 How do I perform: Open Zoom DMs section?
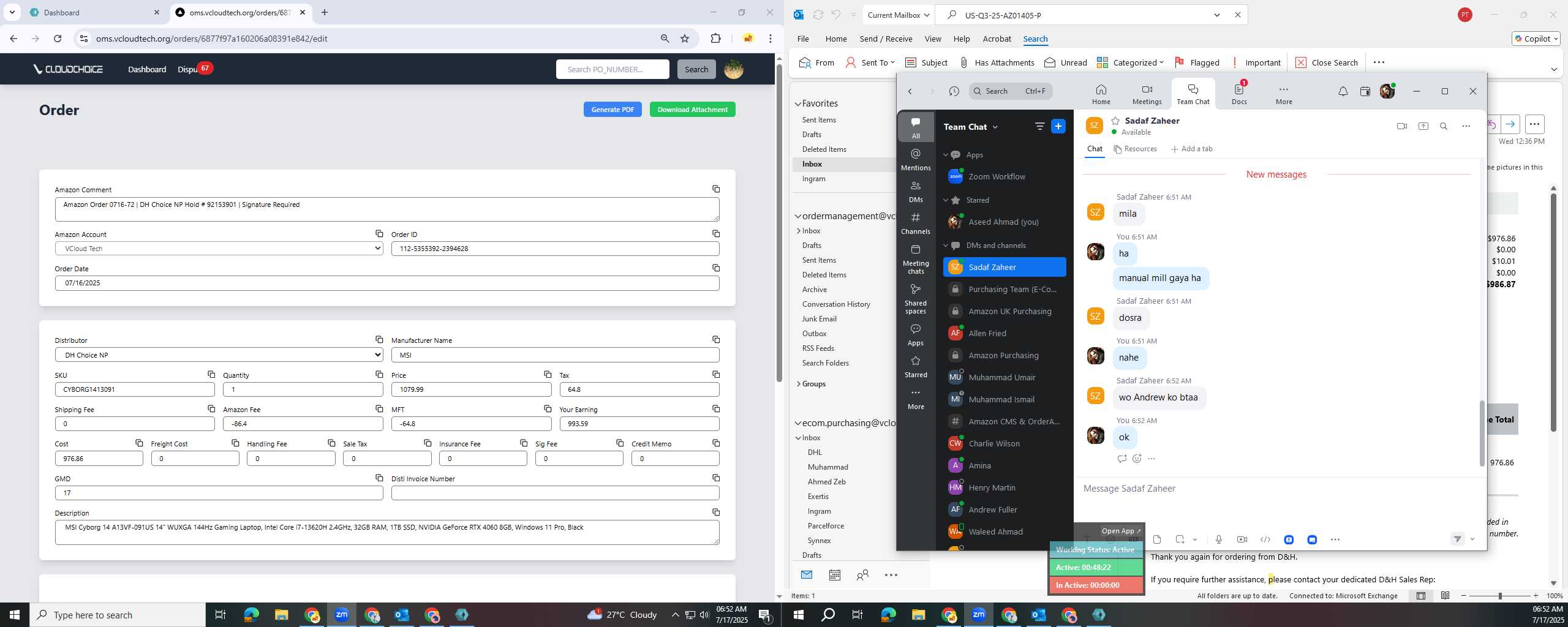[916, 191]
